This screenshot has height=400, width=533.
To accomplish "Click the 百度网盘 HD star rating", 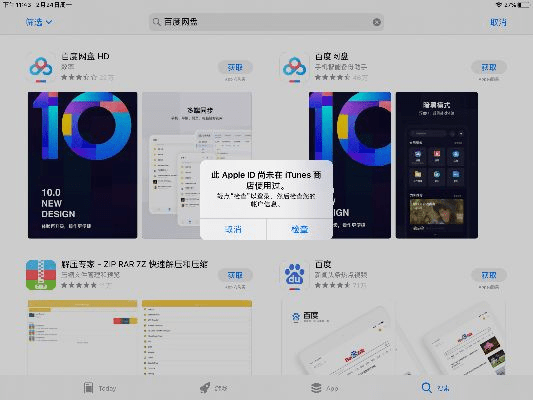I will (x=79, y=77).
